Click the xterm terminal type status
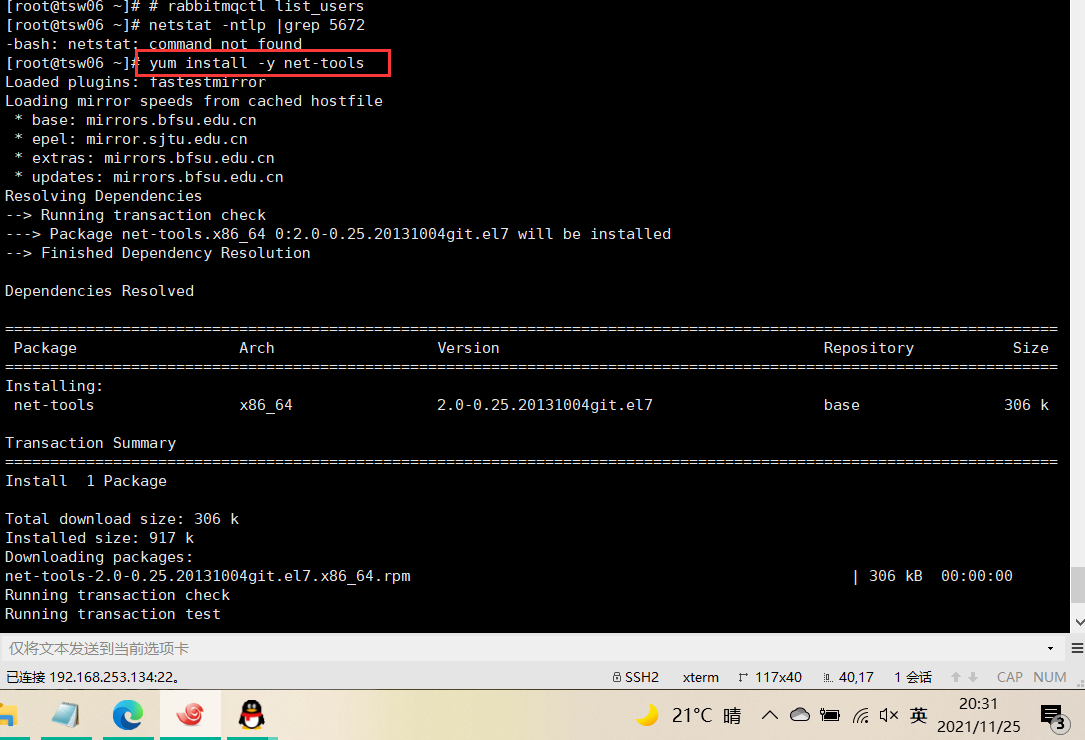 [x=700, y=677]
